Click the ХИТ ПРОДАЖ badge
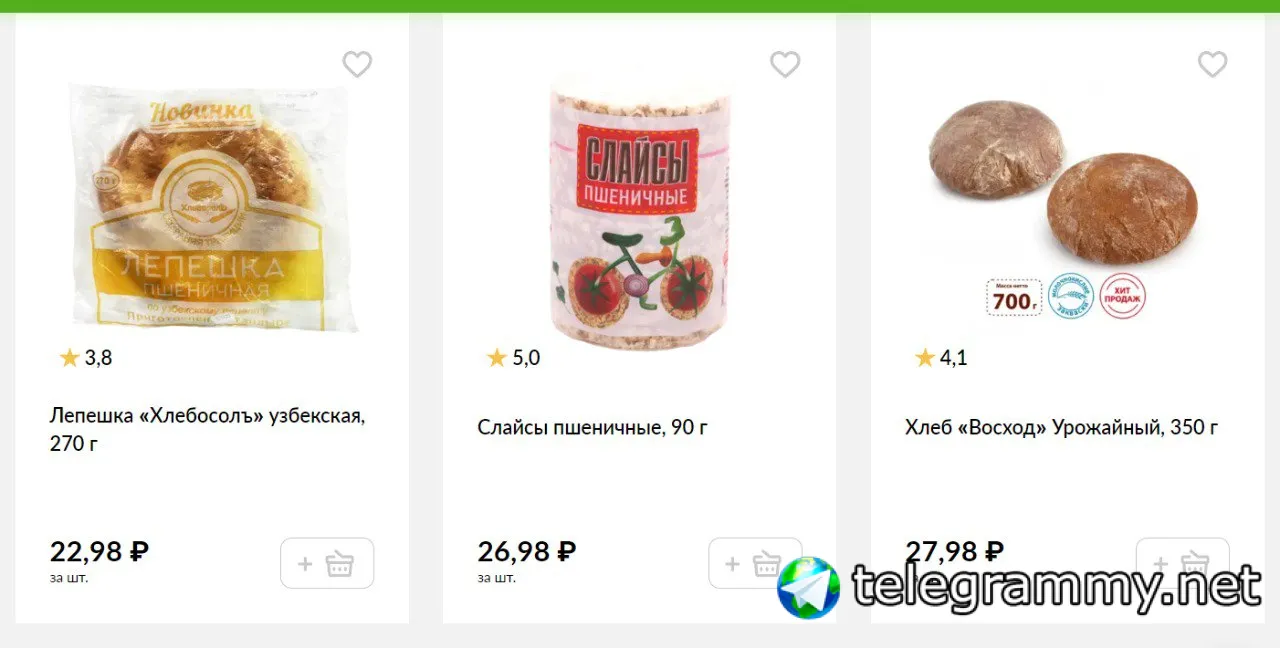Viewport: 1280px width, 648px height. tap(1123, 296)
